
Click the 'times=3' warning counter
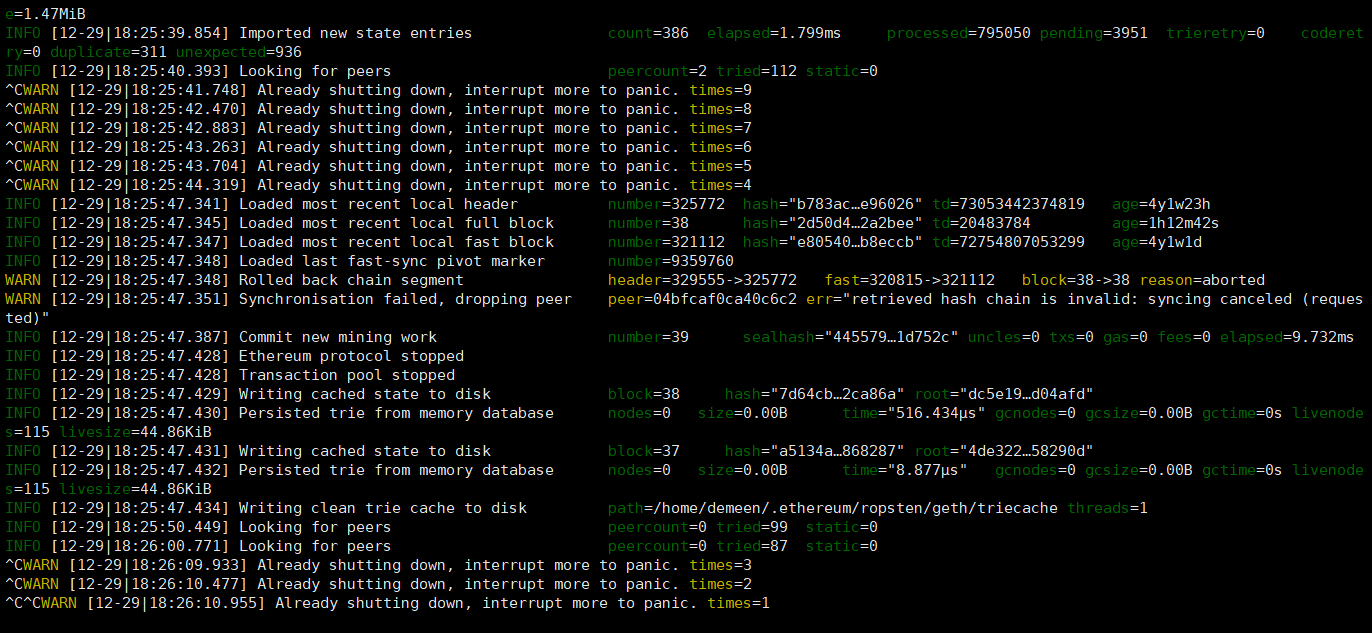pos(720,565)
